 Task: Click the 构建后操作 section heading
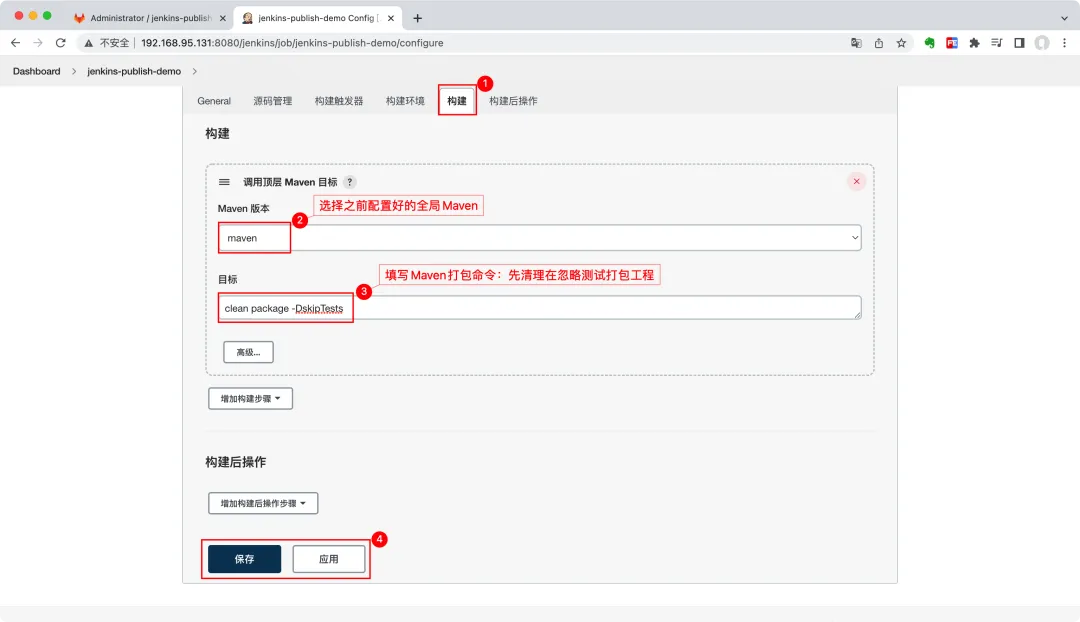(x=236, y=462)
